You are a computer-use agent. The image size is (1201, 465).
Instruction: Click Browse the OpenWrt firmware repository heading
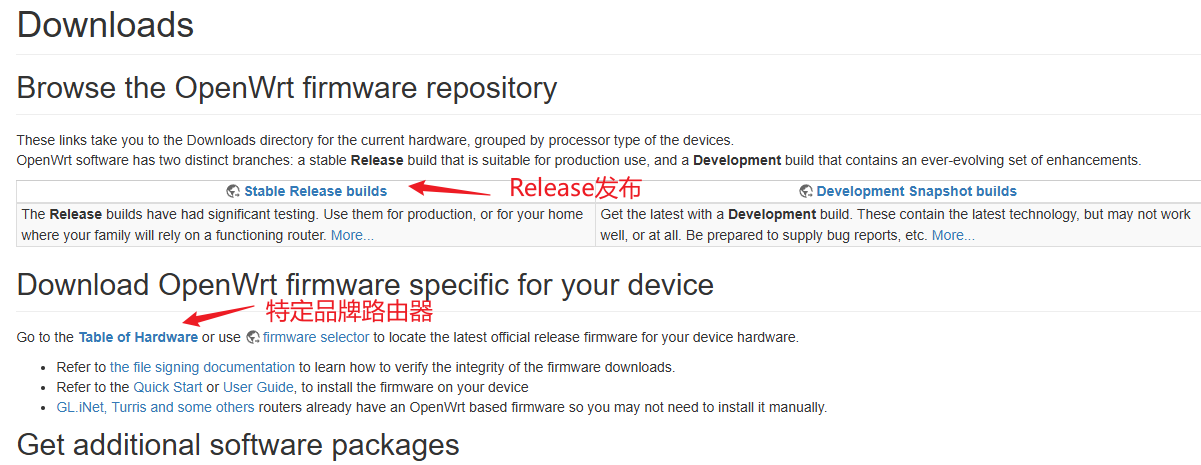tap(286, 88)
